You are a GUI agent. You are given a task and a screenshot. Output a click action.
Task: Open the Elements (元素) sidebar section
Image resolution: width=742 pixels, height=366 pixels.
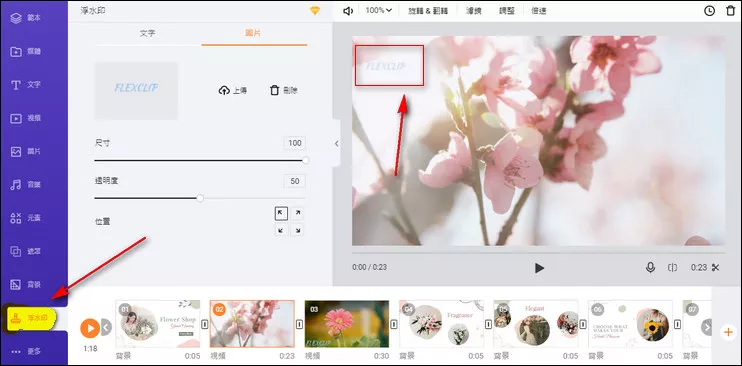[x=26, y=218]
